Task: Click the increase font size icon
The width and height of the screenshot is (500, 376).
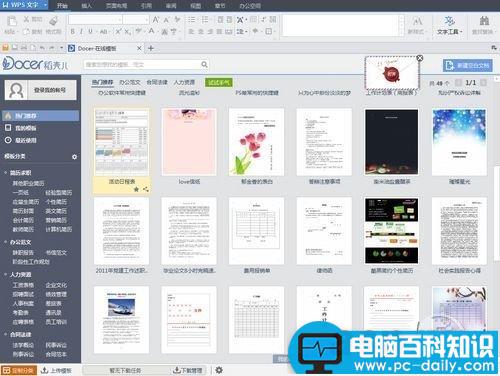Action: 156,20
